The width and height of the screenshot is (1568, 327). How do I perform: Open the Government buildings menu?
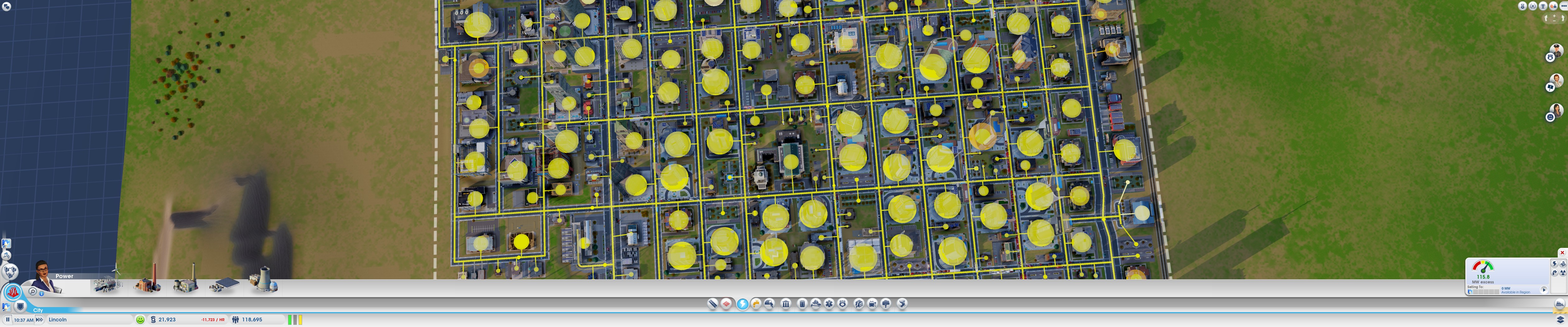click(x=786, y=303)
